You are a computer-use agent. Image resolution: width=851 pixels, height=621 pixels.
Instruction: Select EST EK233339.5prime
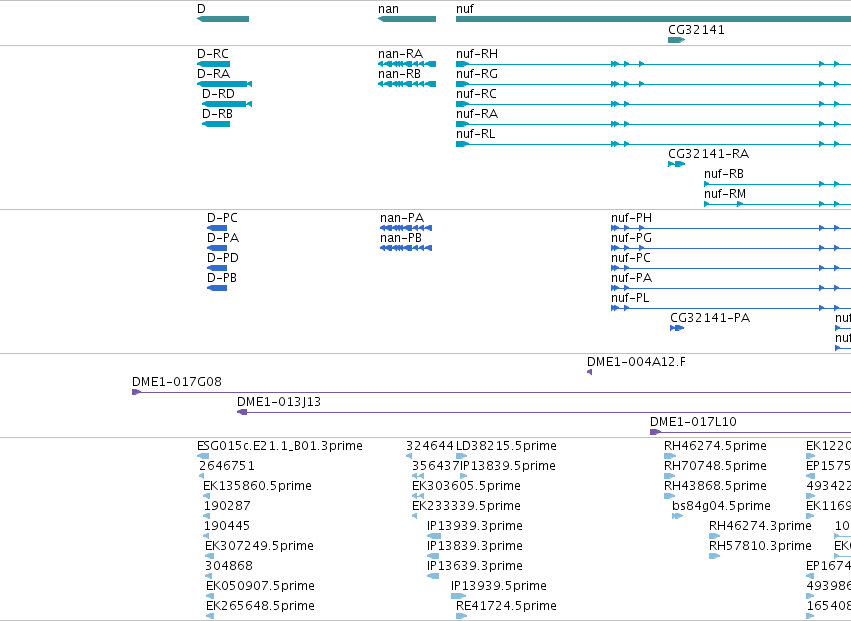(415, 516)
